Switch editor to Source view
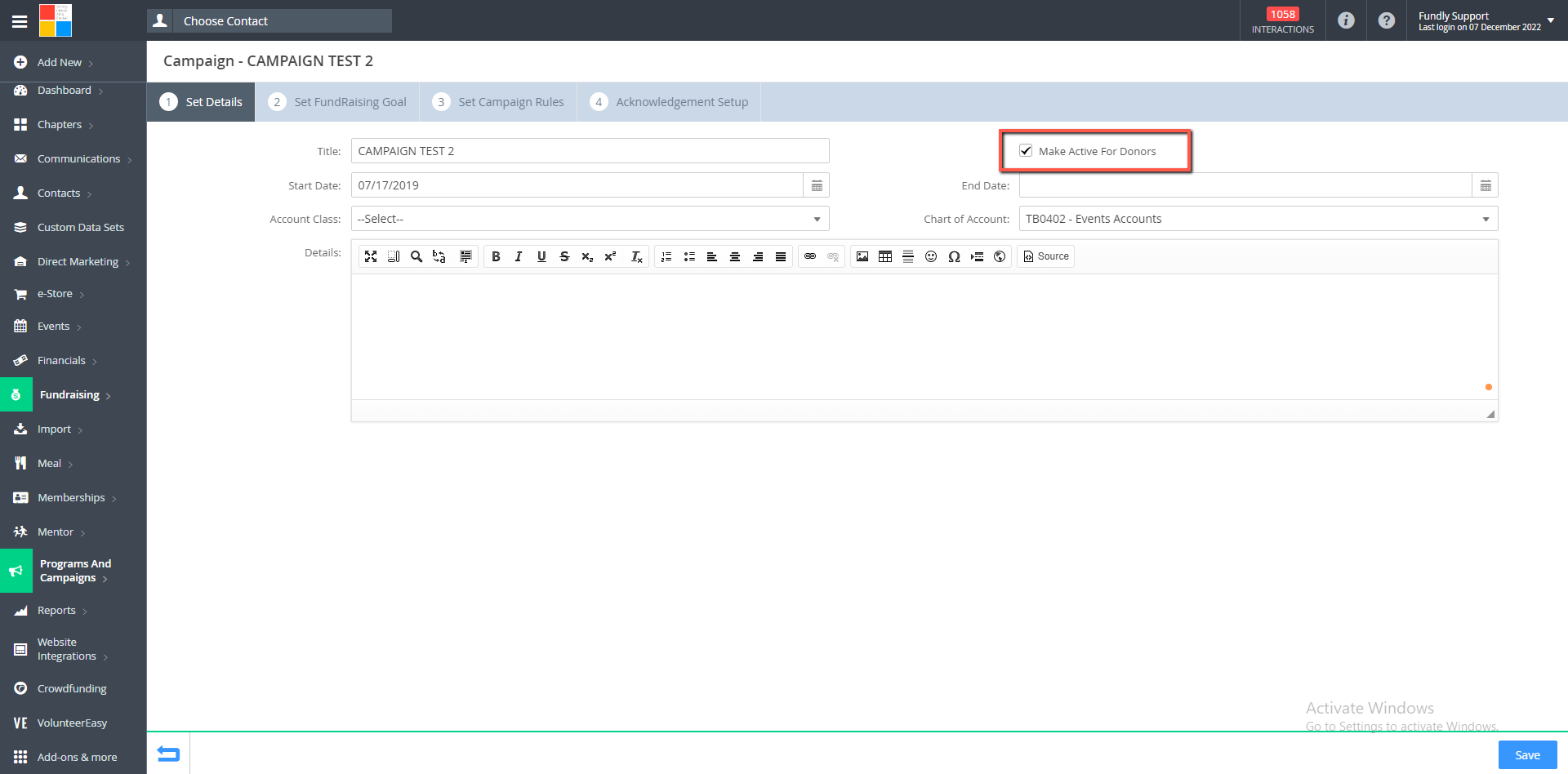Image resolution: width=1568 pixels, height=774 pixels. (1046, 256)
